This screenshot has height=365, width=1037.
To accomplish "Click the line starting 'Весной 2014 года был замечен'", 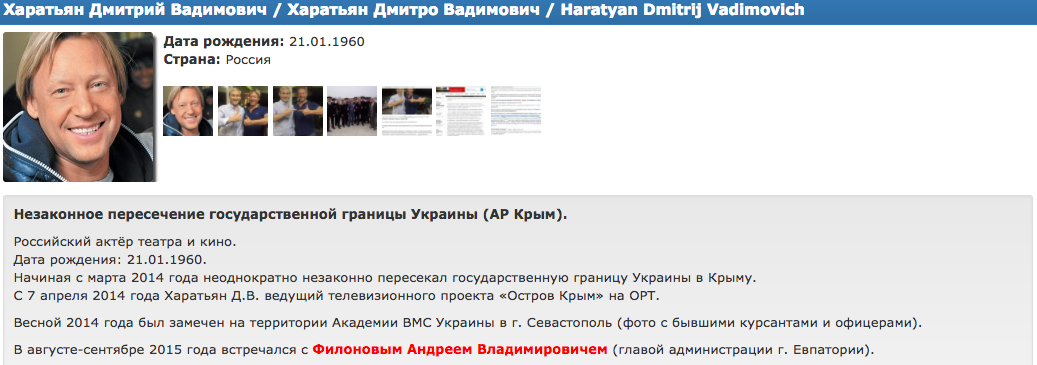I will (x=468, y=323).
